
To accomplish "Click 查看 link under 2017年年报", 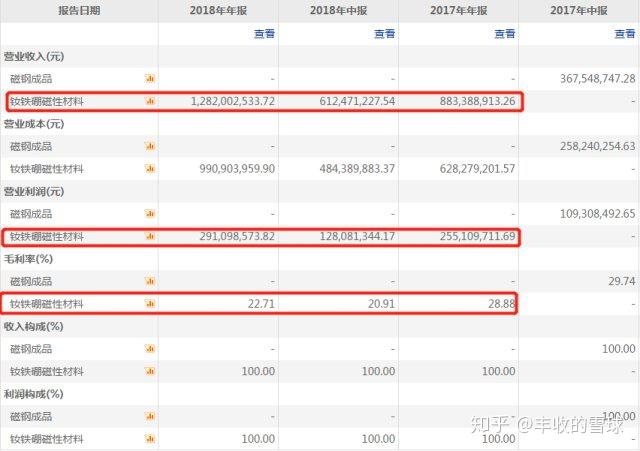I will tap(504, 33).
